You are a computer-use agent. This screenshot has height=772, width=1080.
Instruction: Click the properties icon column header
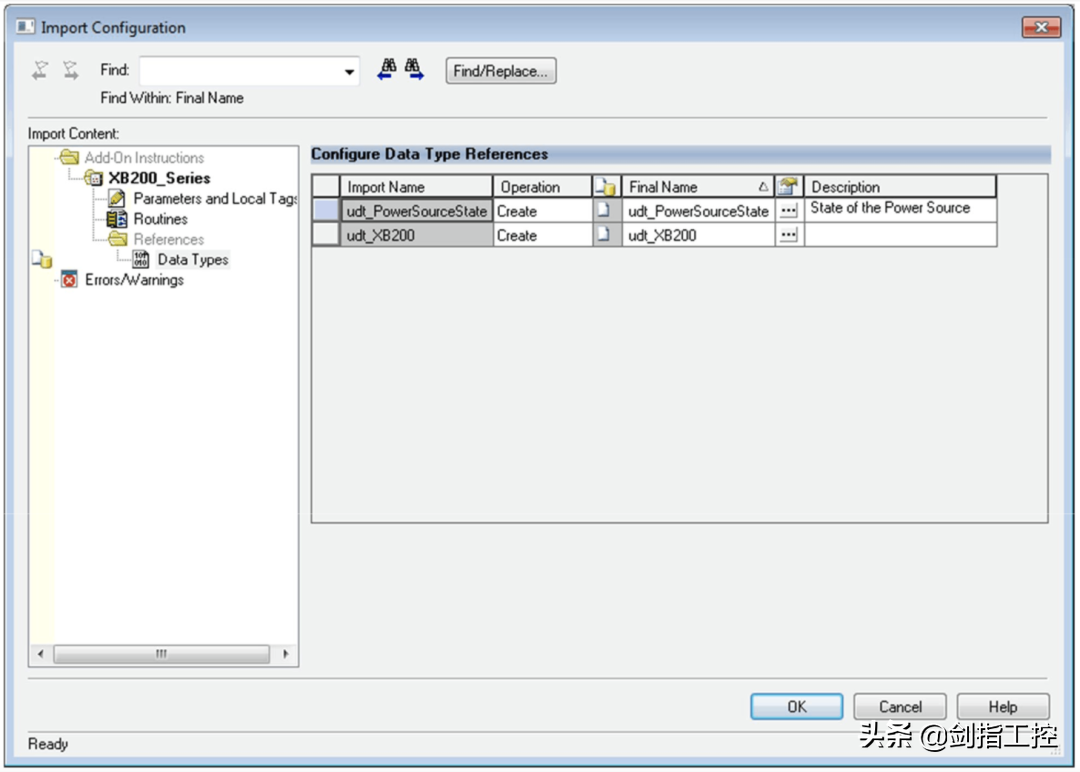click(x=788, y=187)
